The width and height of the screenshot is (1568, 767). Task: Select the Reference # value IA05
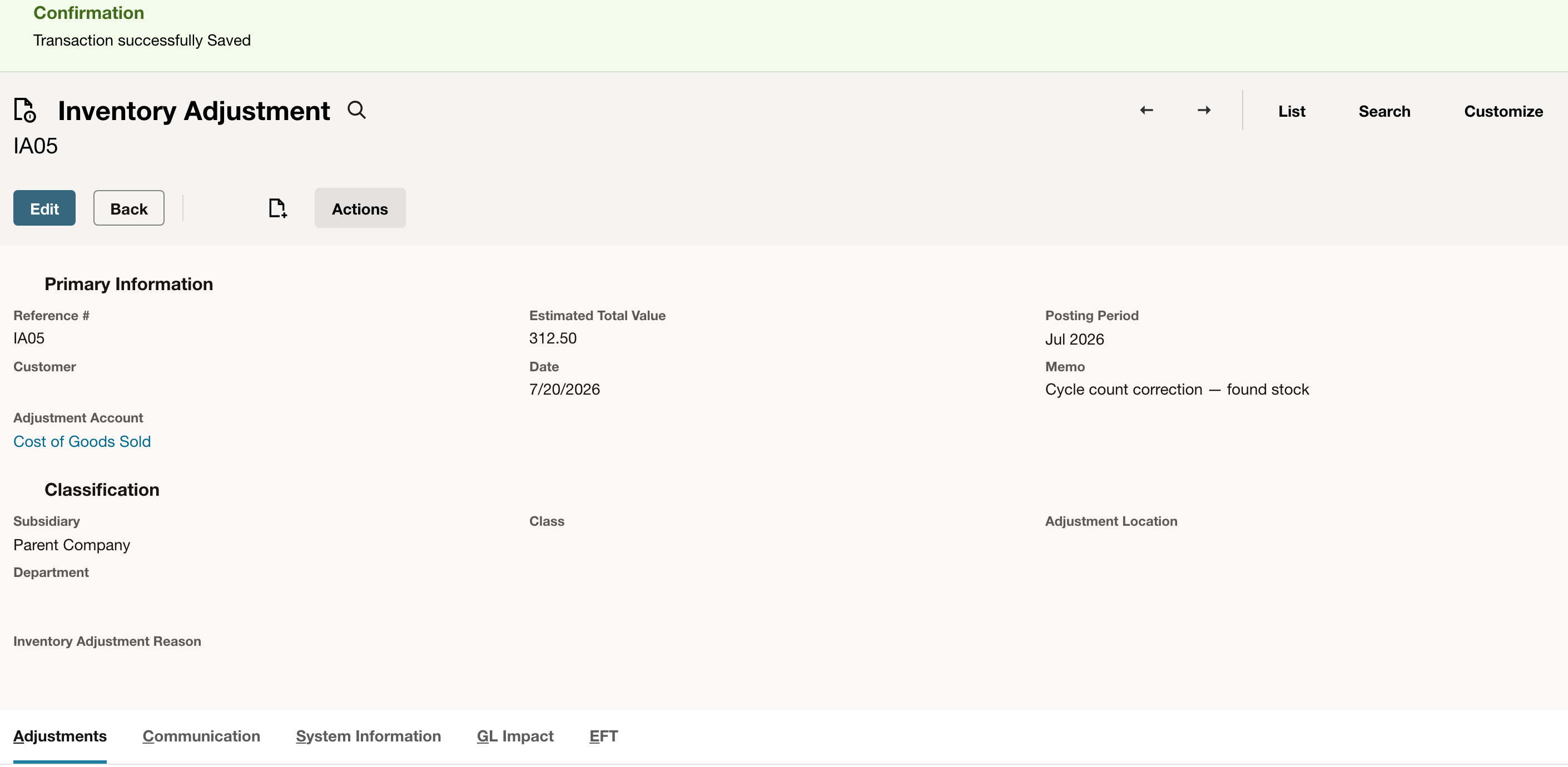pyautogui.click(x=28, y=338)
